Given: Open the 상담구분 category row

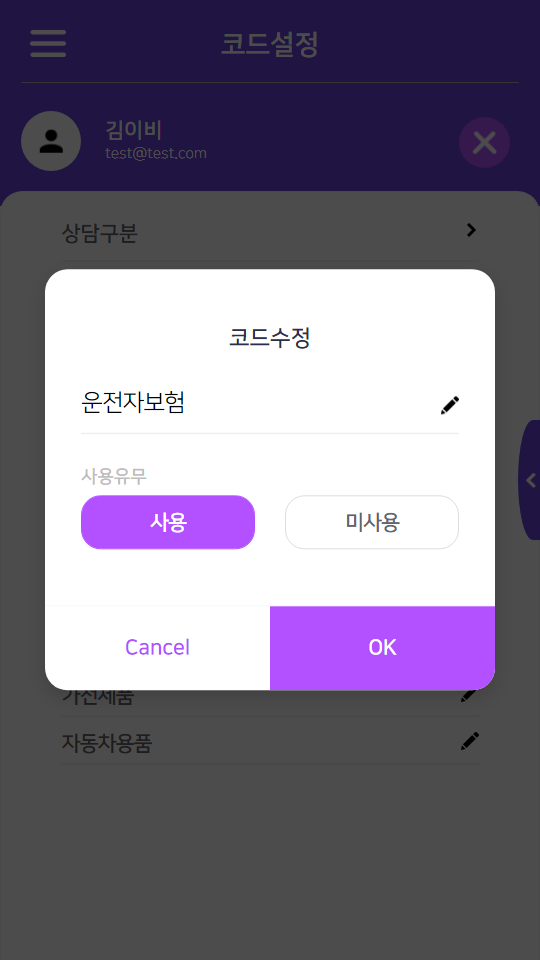Looking at the screenshot, I should (x=270, y=233).
